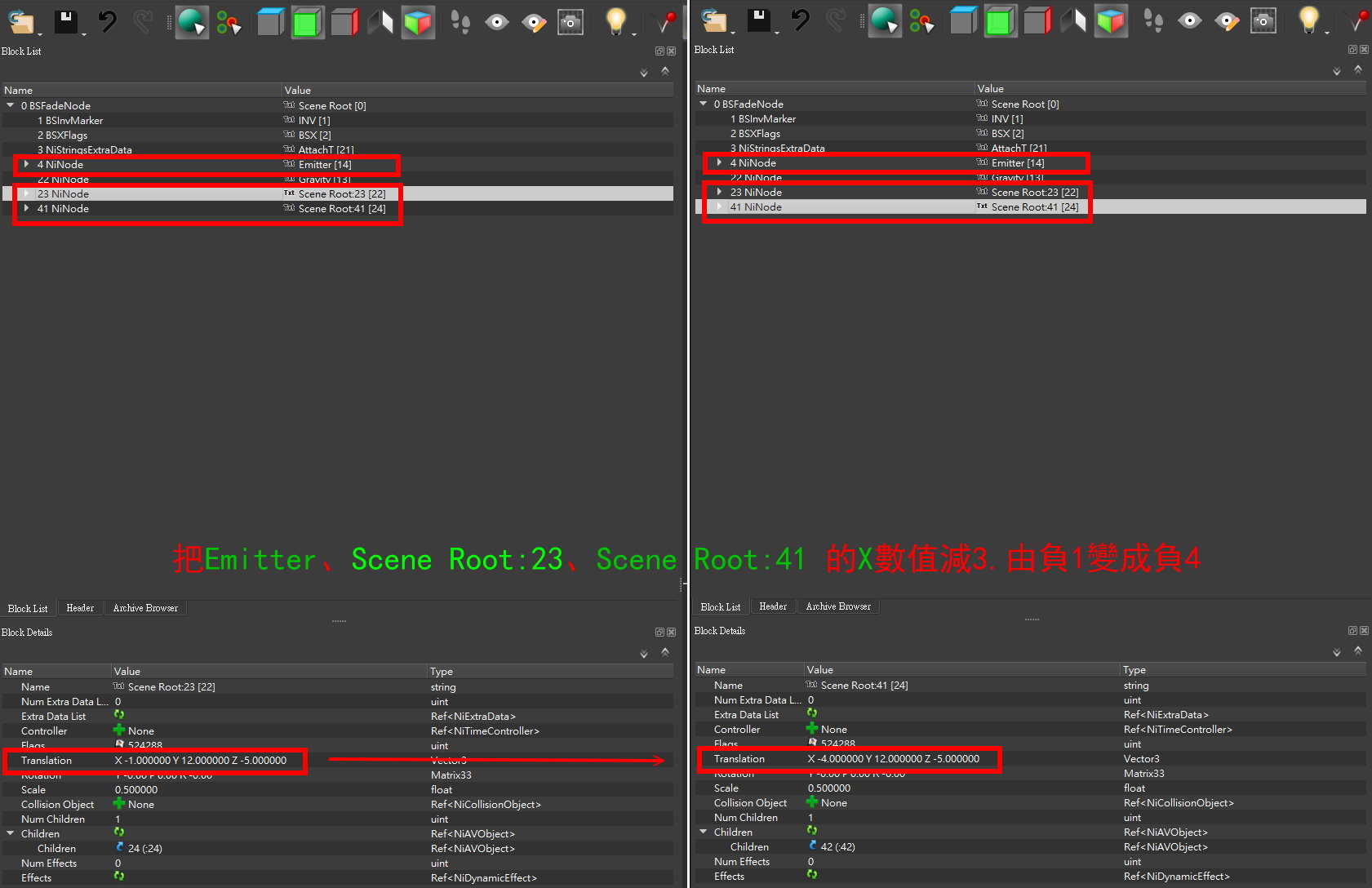This screenshot has width=1372, height=888.
Task: Take a screenshot with left camera icon
Action: click(x=571, y=22)
